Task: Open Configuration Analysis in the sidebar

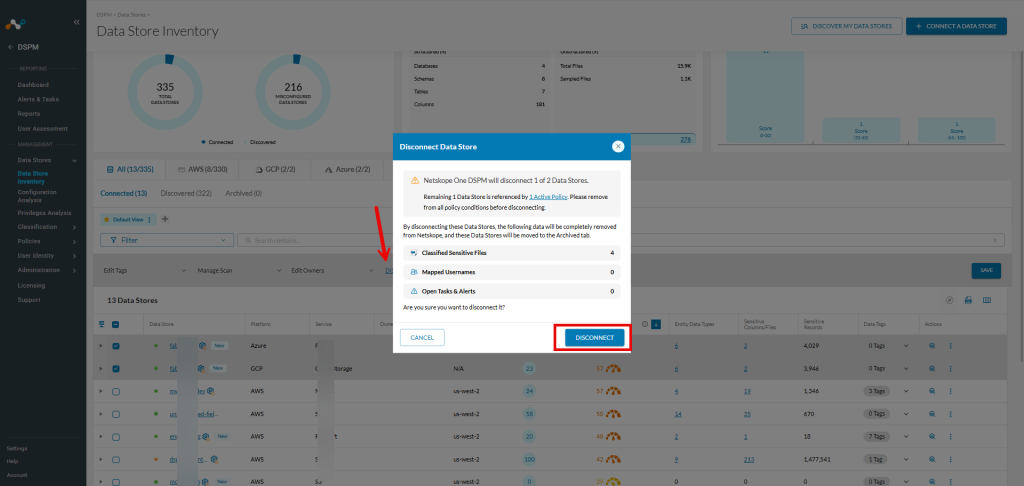Action: [37, 196]
